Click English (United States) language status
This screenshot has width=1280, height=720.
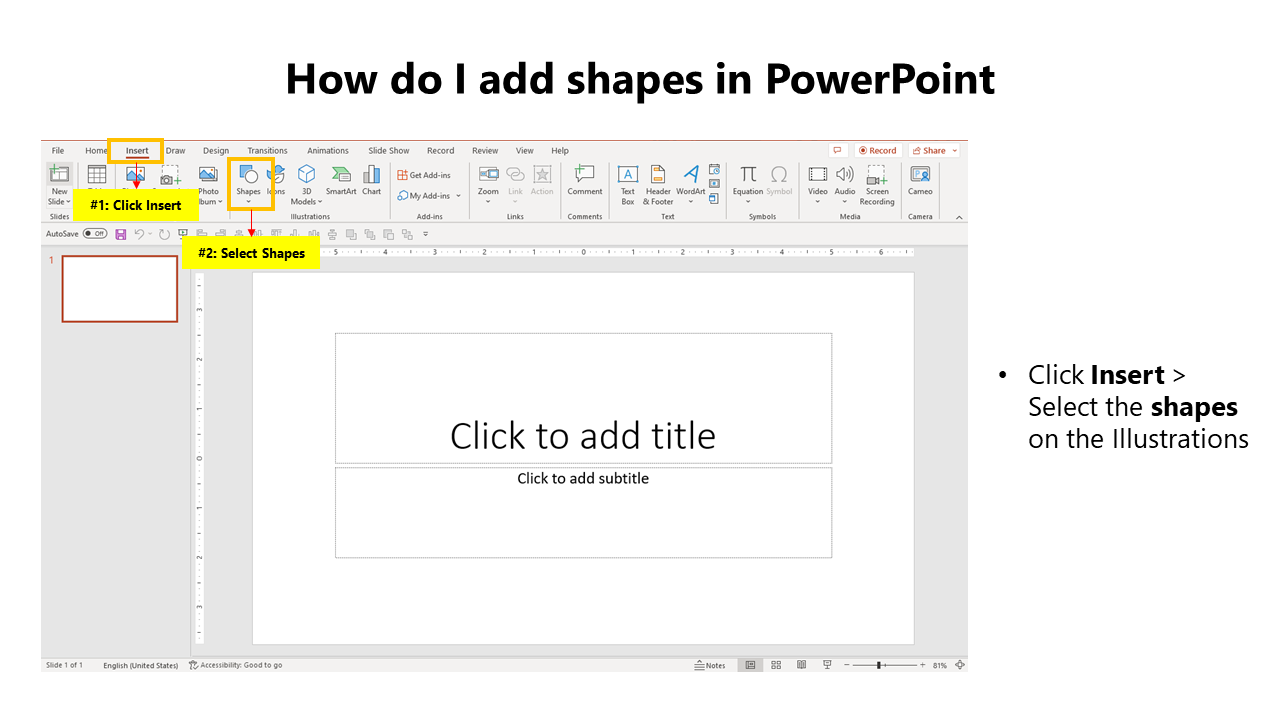(141, 665)
